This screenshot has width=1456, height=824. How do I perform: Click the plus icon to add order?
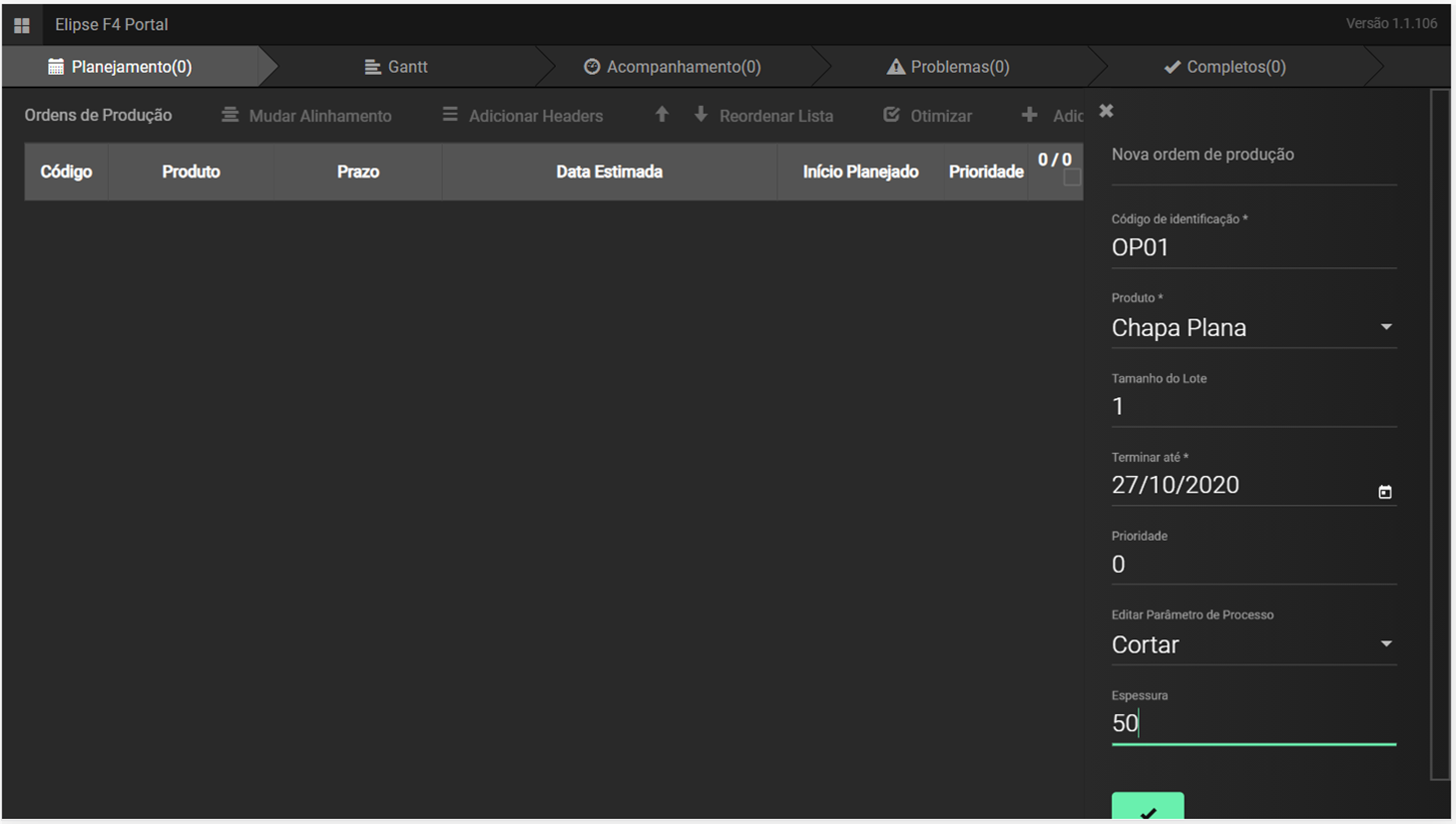(x=1029, y=116)
